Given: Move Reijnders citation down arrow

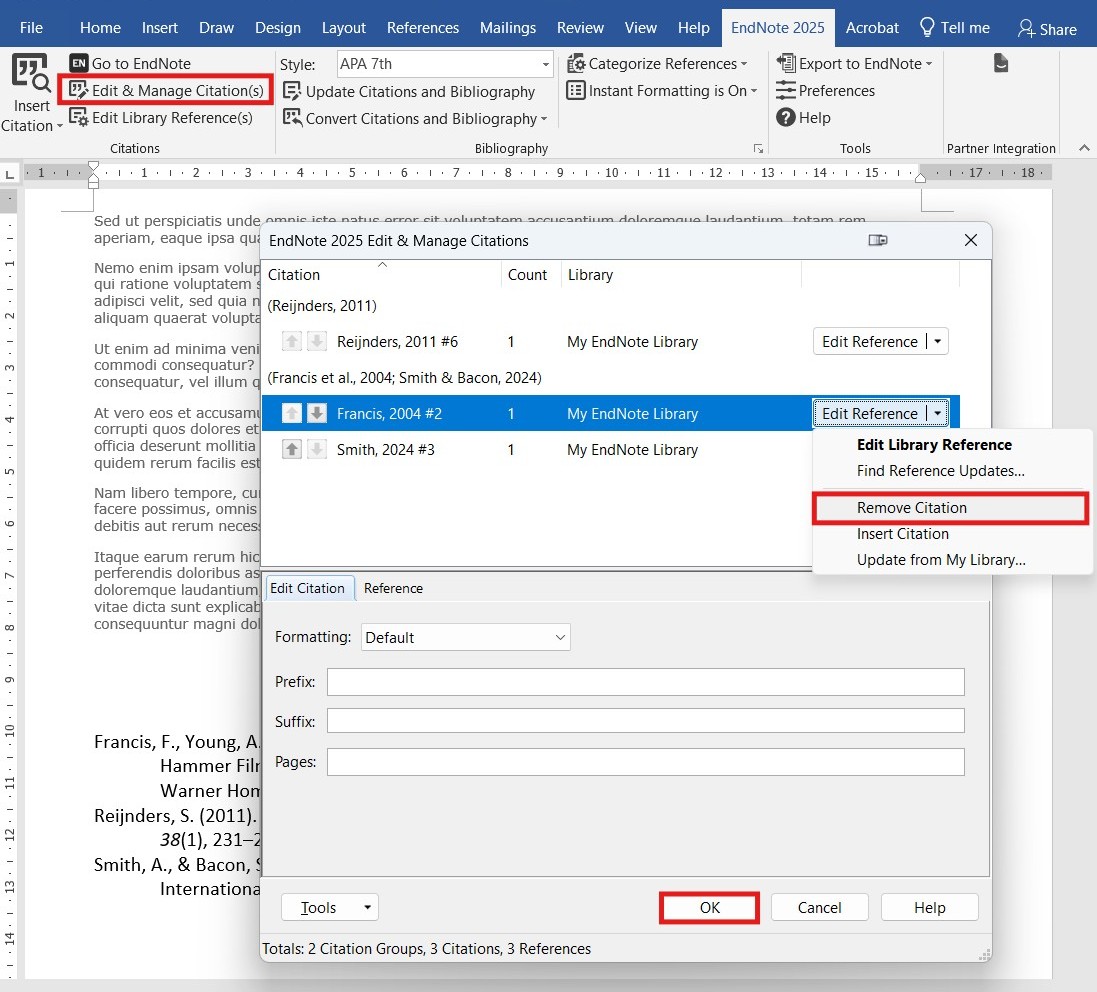Looking at the screenshot, I should tap(317, 341).
